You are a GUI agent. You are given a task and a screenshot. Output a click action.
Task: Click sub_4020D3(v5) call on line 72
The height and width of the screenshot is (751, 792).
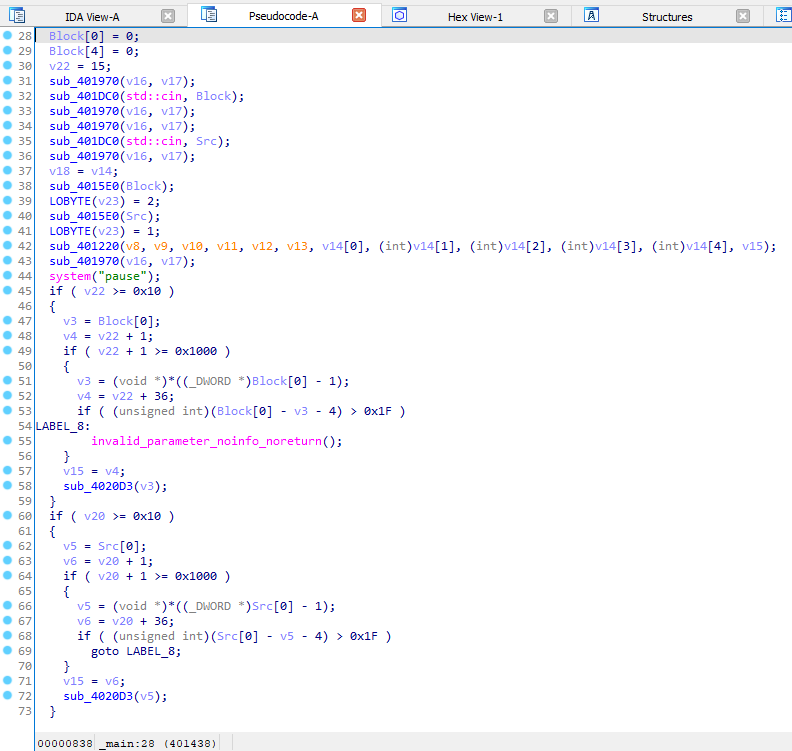click(x=115, y=696)
